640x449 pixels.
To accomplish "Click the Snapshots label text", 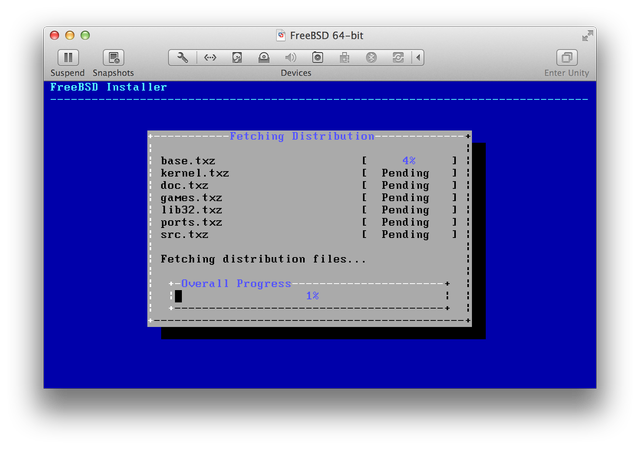I will point(113,73).
